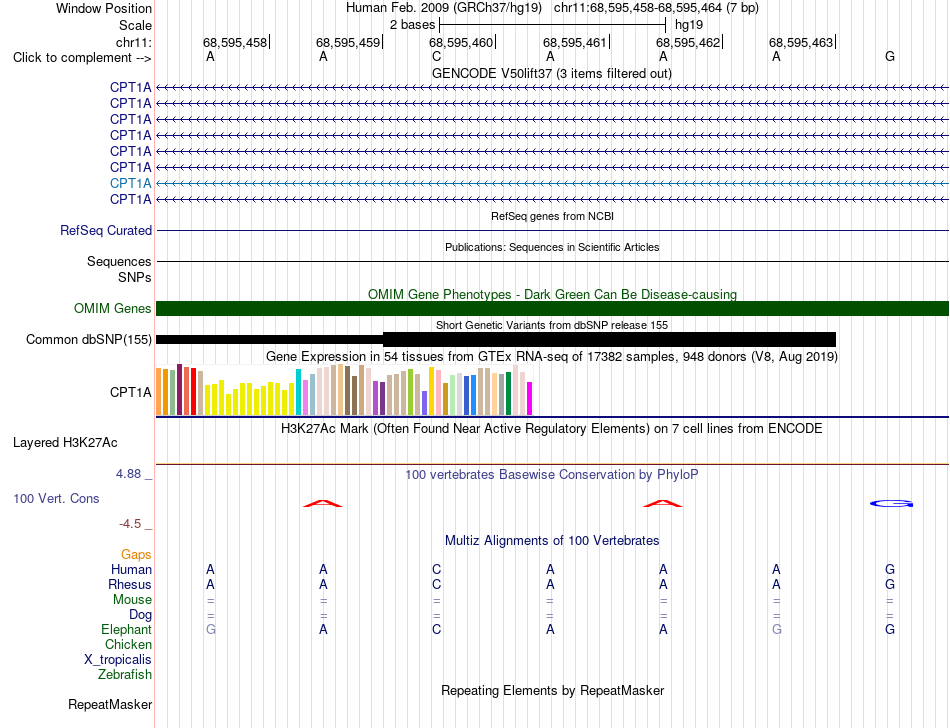Toggle the Layered H3K27Ac track label
The height and width of the screenshot is (728, 950).
point(65,443)
